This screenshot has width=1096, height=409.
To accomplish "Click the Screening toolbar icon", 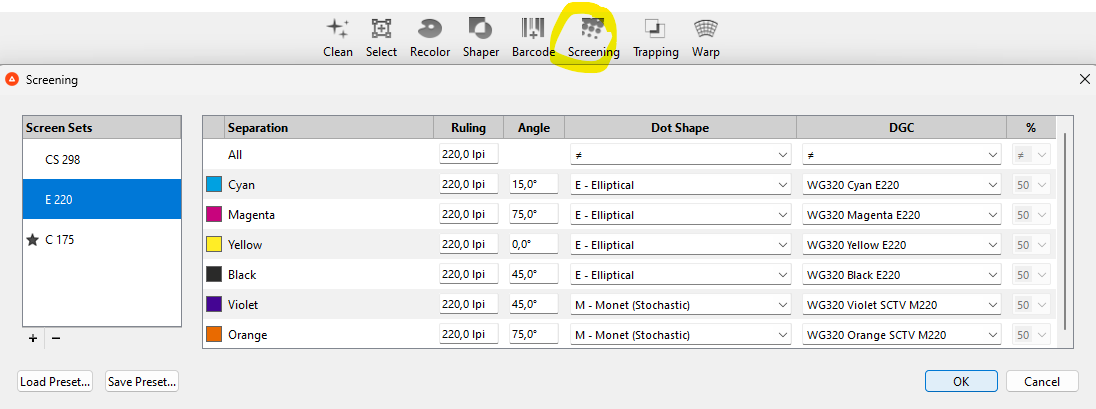I will (593, 36).
